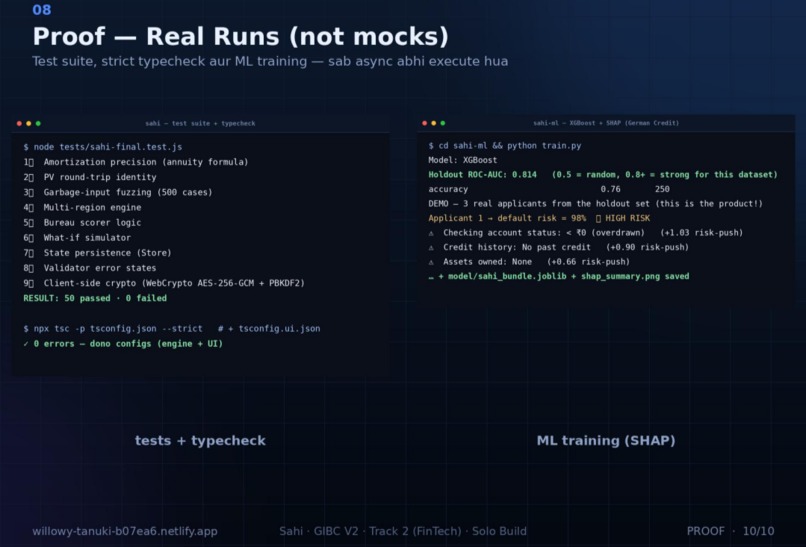This screenshot has height=547, width=806.
Task: Click 'PROOF · 10/10' page indicator
Action: click(730, 531)
